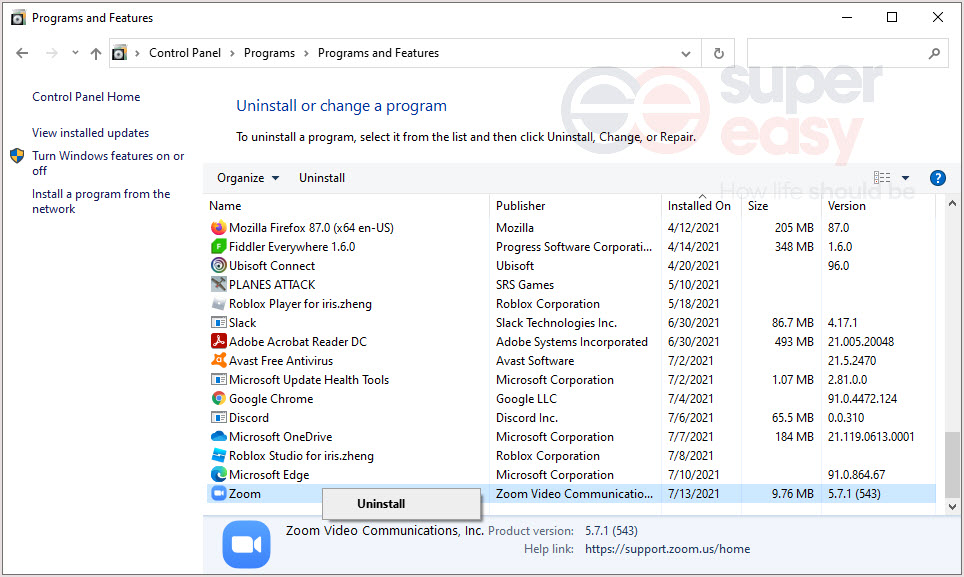Click the Adobe Acrobat Reader DC icon
This screenshot has height=577, width=964.
[218, 342]
